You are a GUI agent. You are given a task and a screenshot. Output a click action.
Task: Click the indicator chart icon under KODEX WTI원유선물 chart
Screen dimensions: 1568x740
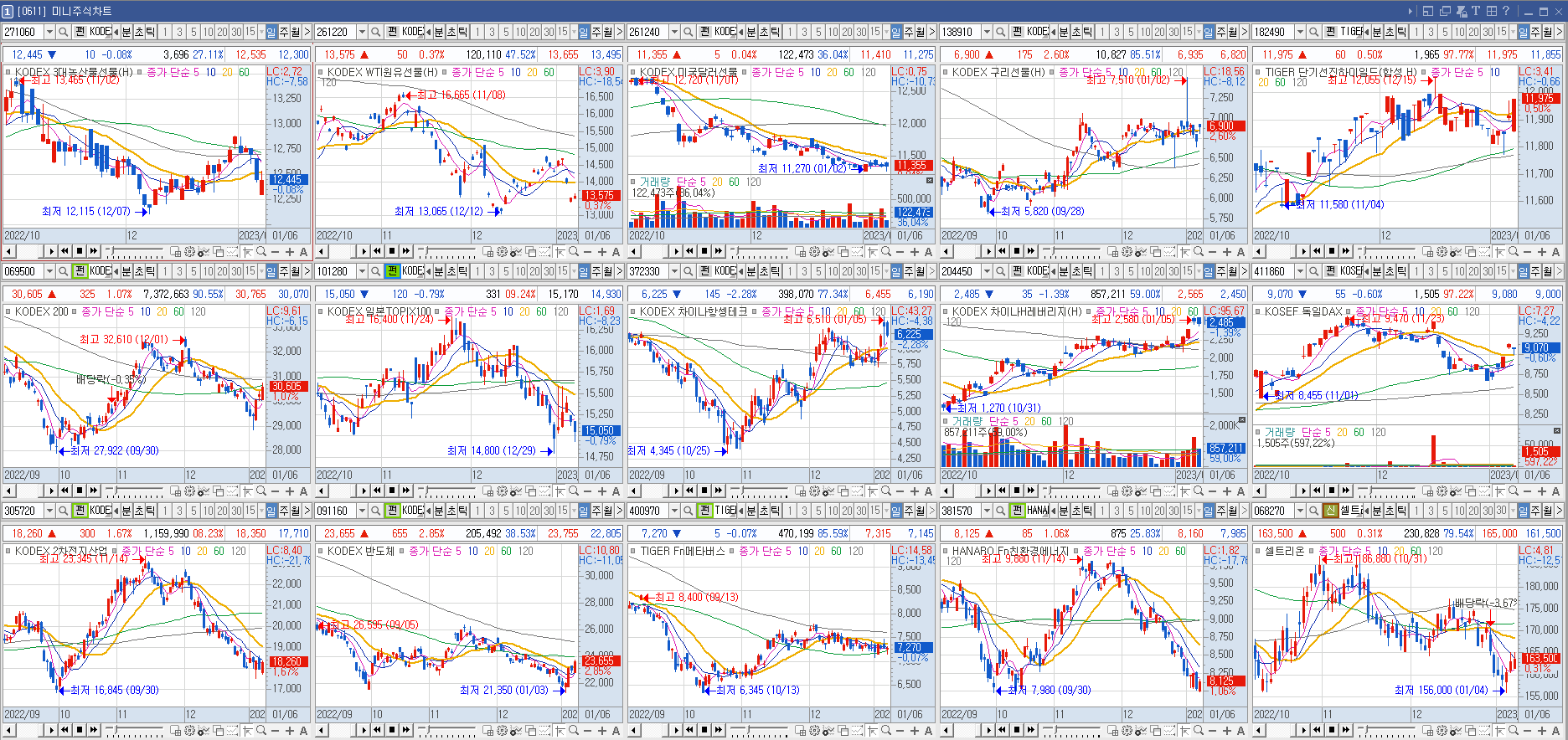pyautogui.click(x=515, y=251)
